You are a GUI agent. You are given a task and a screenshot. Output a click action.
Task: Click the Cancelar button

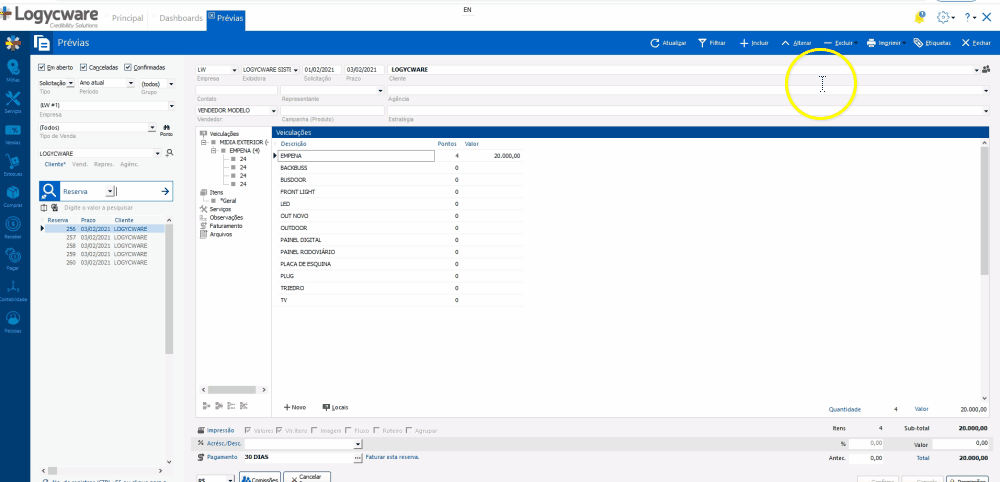pos(309,477)
